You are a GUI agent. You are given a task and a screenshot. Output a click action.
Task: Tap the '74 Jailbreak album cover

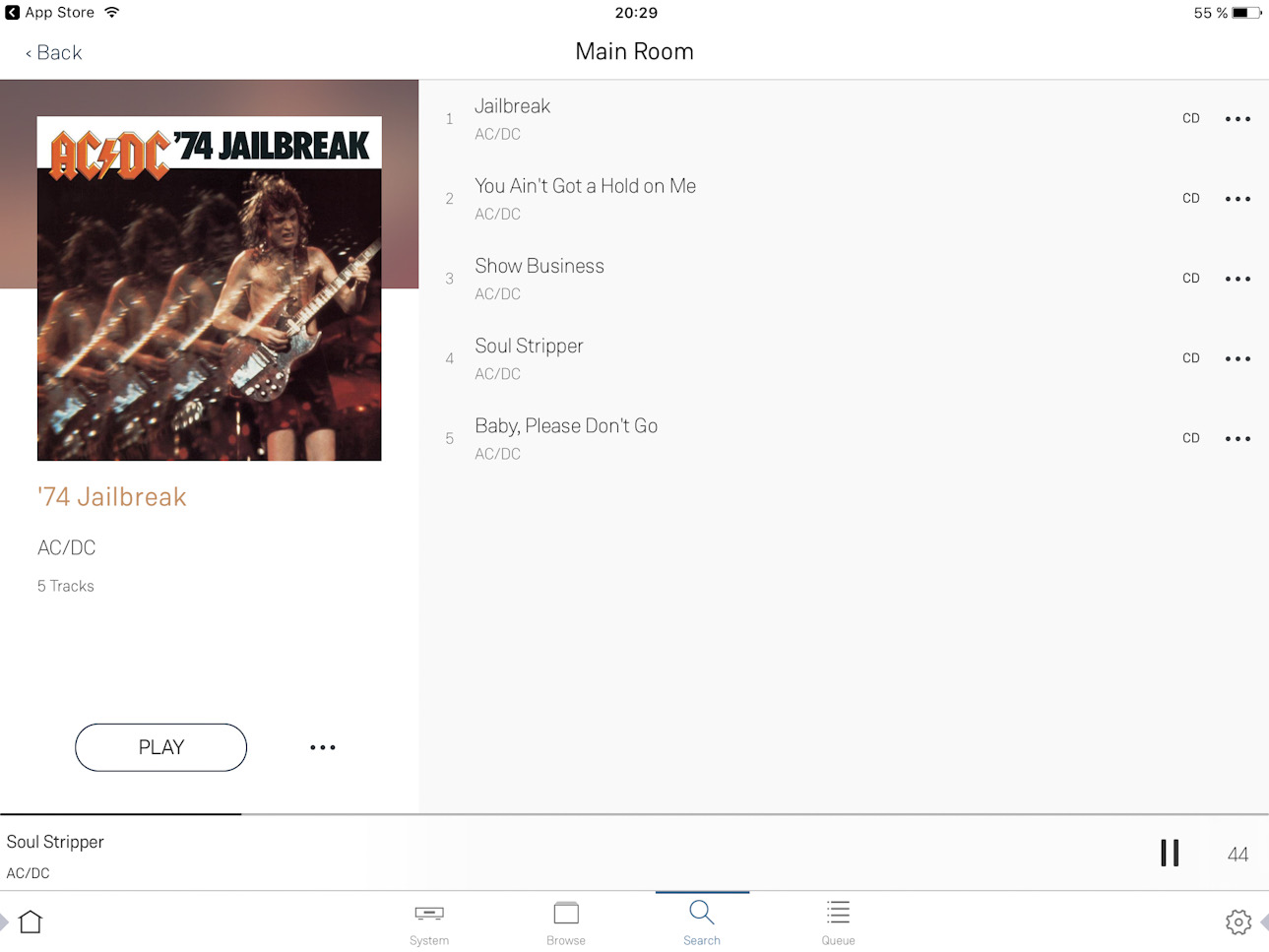[x=210, y=288]
